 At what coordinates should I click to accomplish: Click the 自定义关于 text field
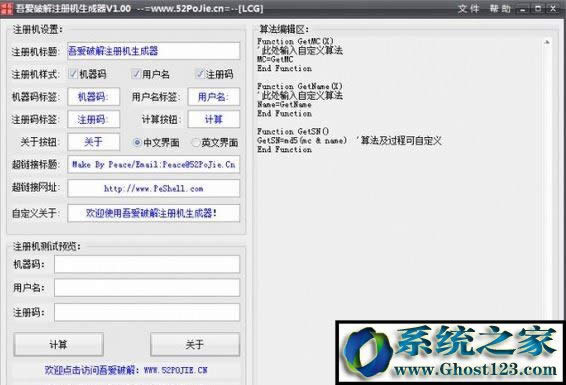[x=153, y=213]
